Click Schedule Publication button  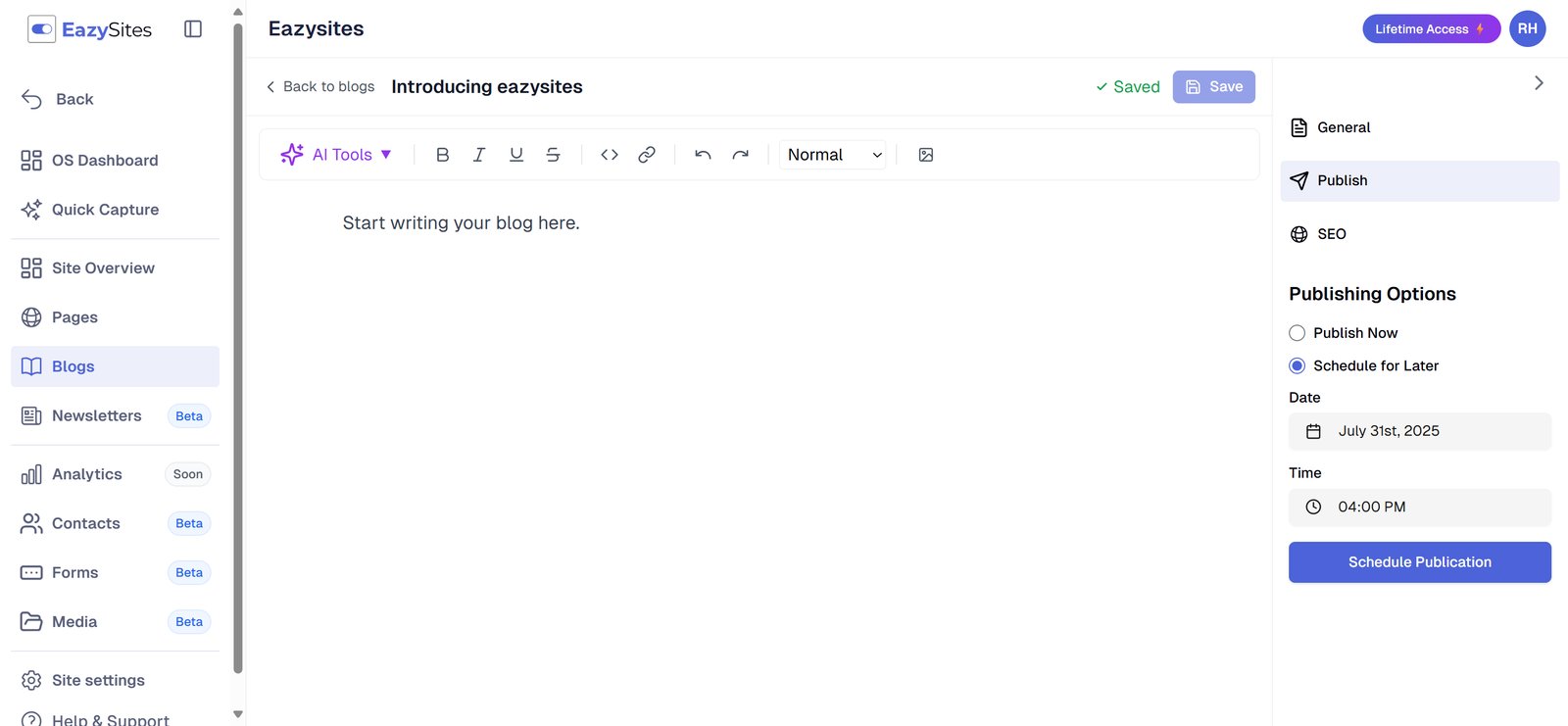pos(1420,562)
